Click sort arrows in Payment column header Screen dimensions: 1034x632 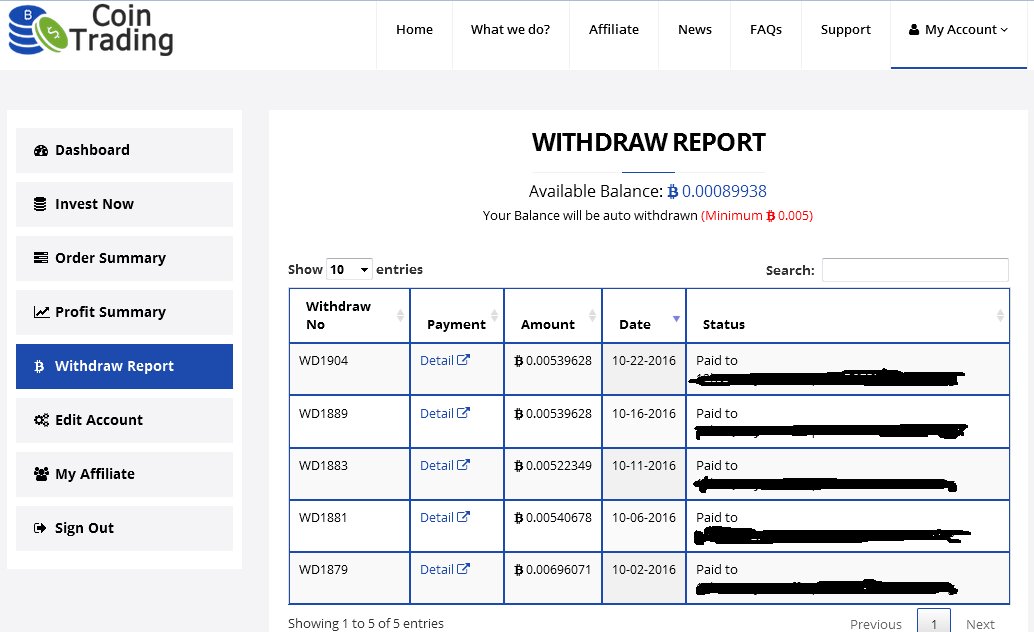pos(495,315)
